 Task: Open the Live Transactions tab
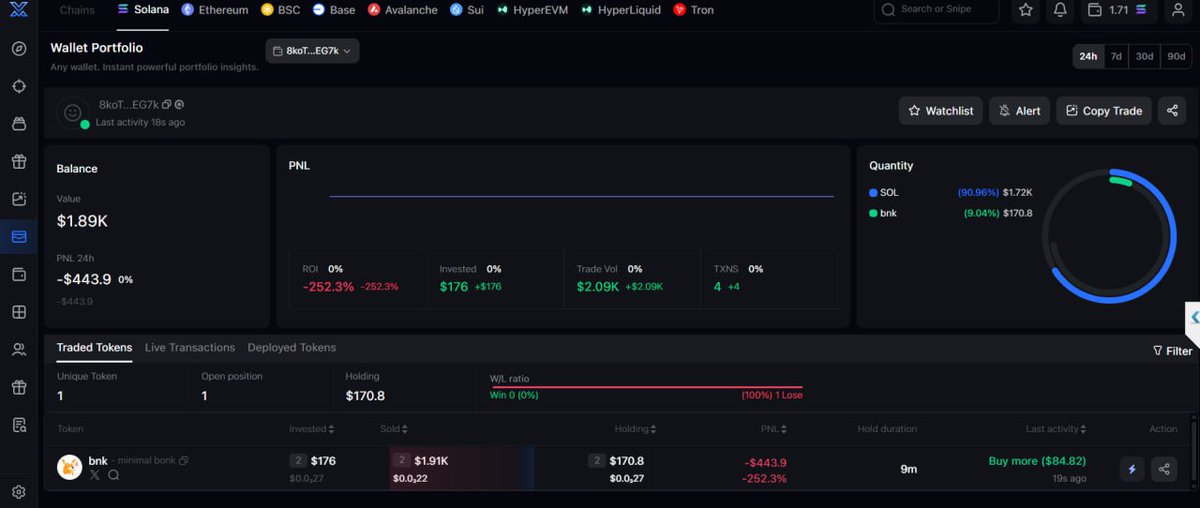[190, 348]
